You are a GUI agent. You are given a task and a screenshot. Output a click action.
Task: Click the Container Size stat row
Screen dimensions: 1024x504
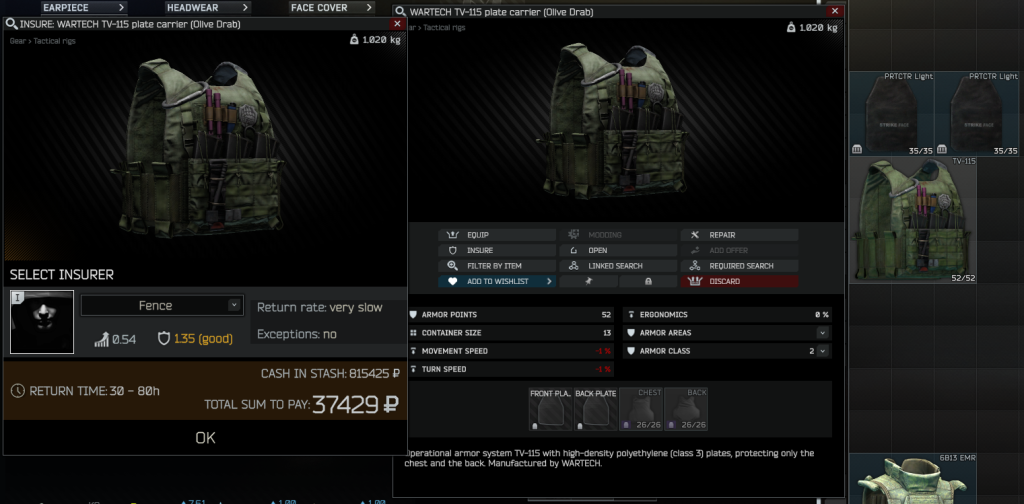point(511,333)
